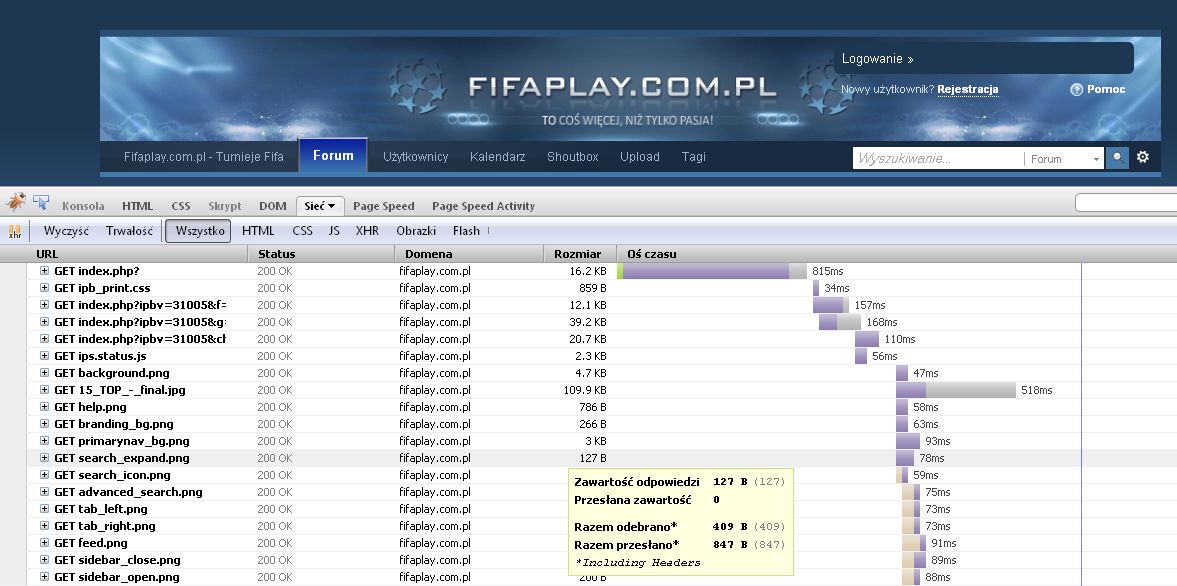Click the Wyszukiwanie search field
Image resolution: width=1177 pixels, height=586 pixels.
pos(938,158)
